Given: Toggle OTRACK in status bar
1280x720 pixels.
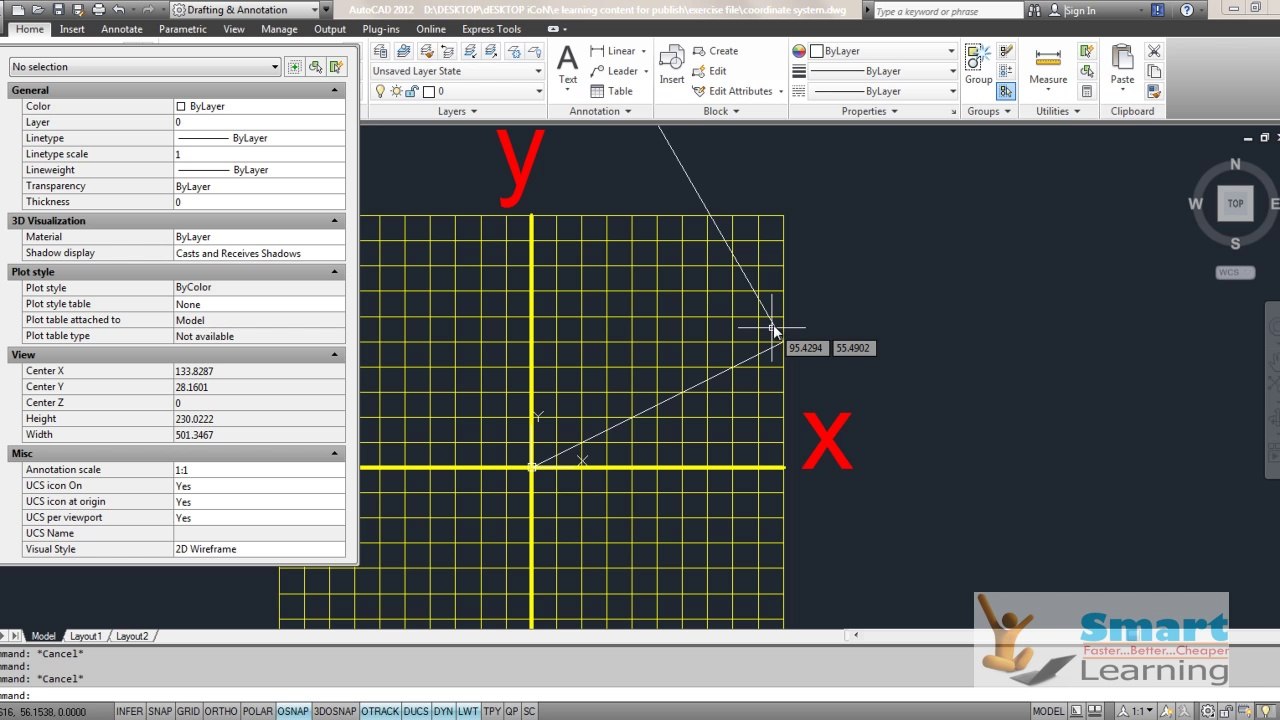Looking at the screenshot, I should 380,711.
